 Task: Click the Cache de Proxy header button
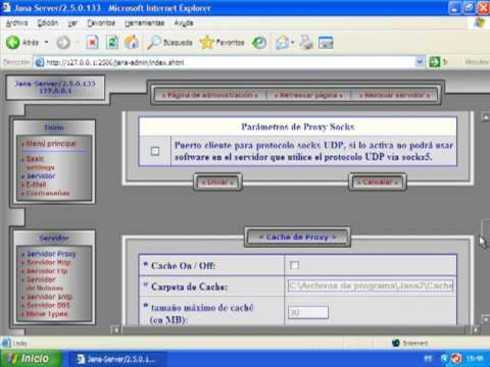point(297,237)
